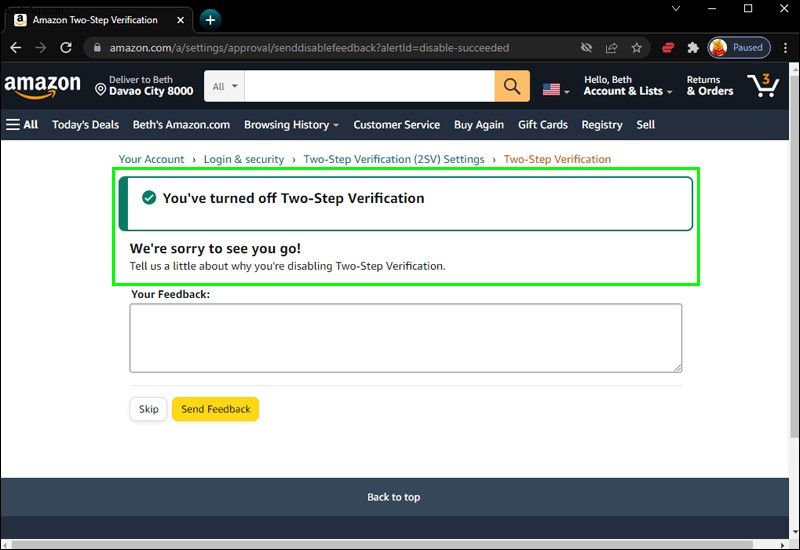Open Today's Deals

pos(85,125)
